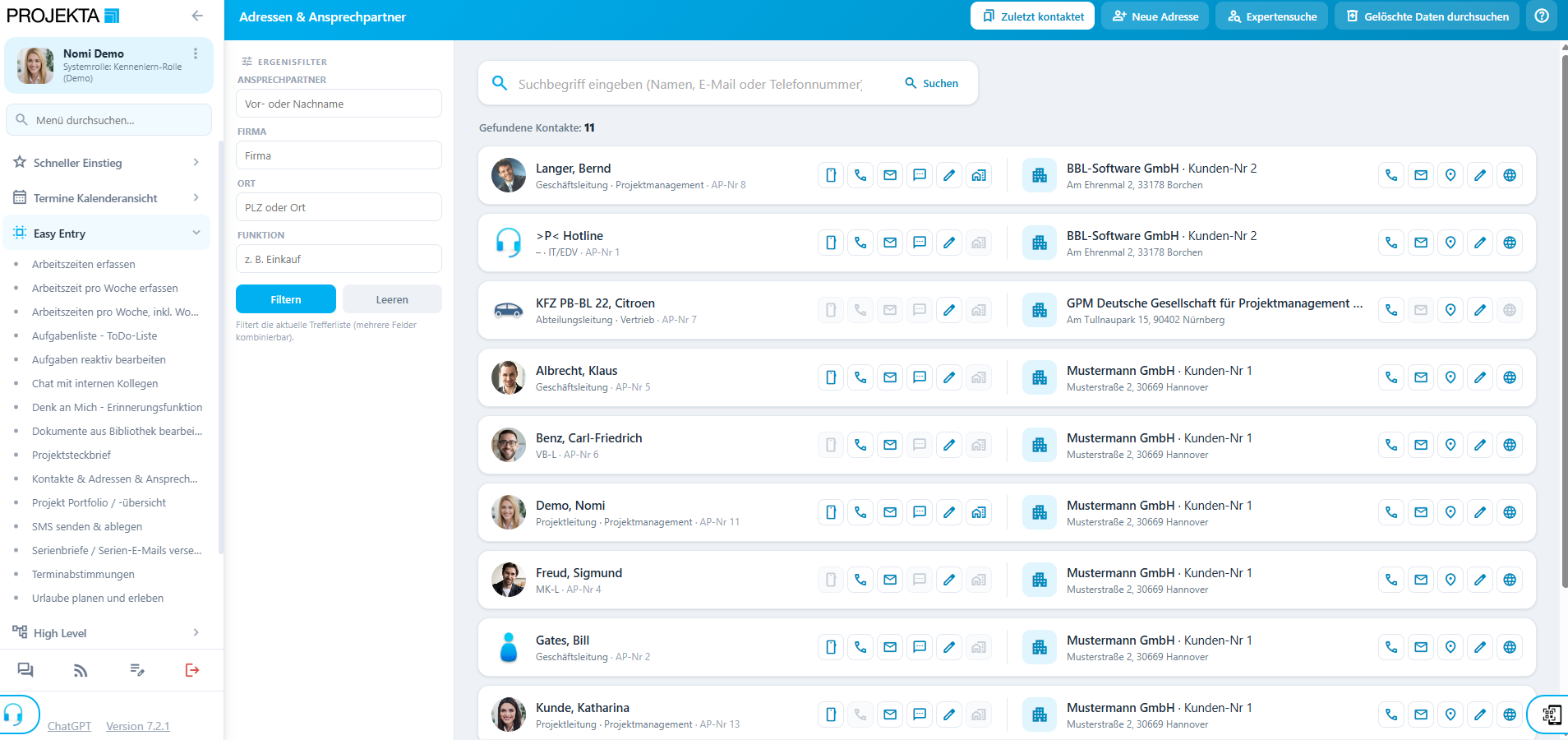Open website globe for Mustermann GmbH, Freud row
The width and height of the screenshot is (1568, 740).
(1510, 580)
